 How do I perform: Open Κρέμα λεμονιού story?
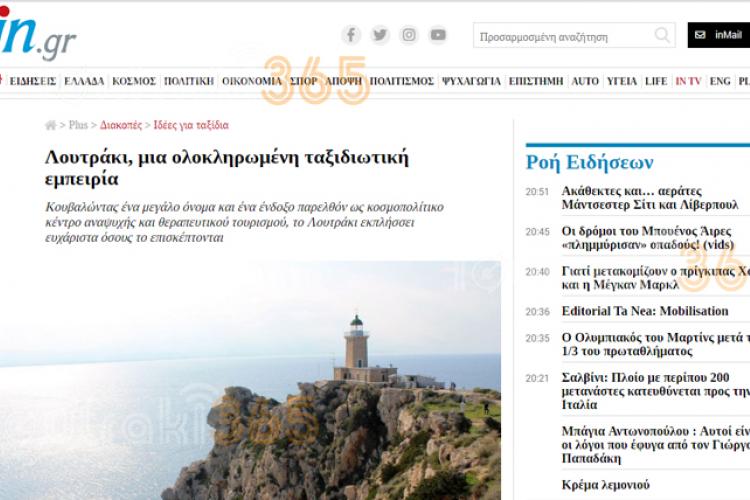tap(606, 485)
